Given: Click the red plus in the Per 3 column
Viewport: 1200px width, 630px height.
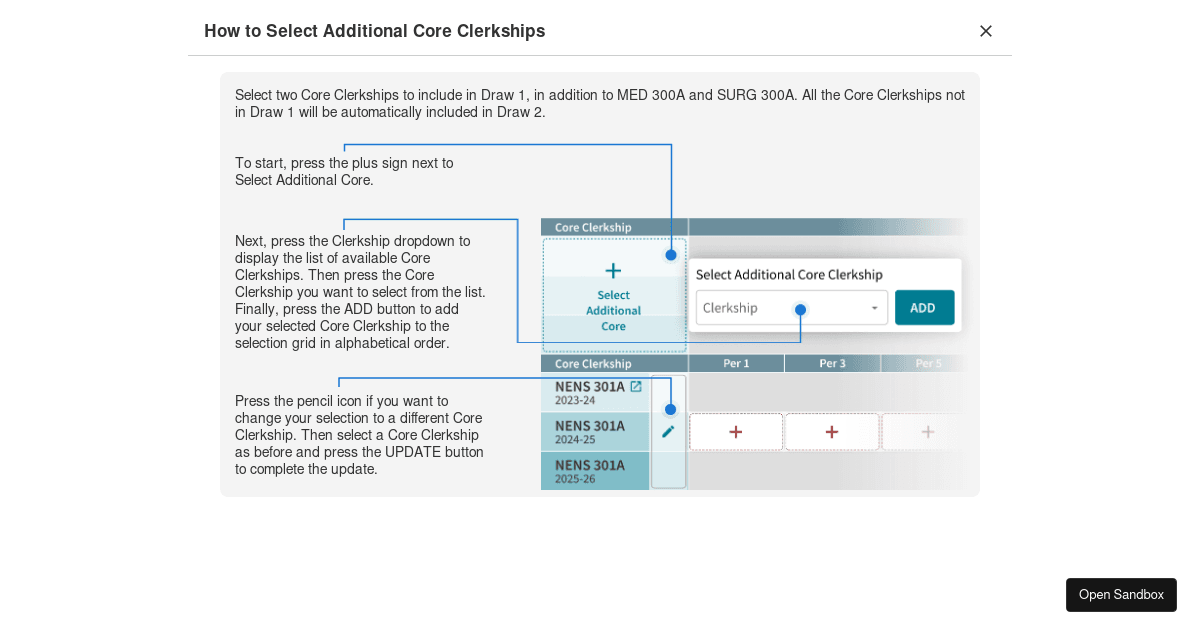Looking at the screenshot, I should point(831,431).
